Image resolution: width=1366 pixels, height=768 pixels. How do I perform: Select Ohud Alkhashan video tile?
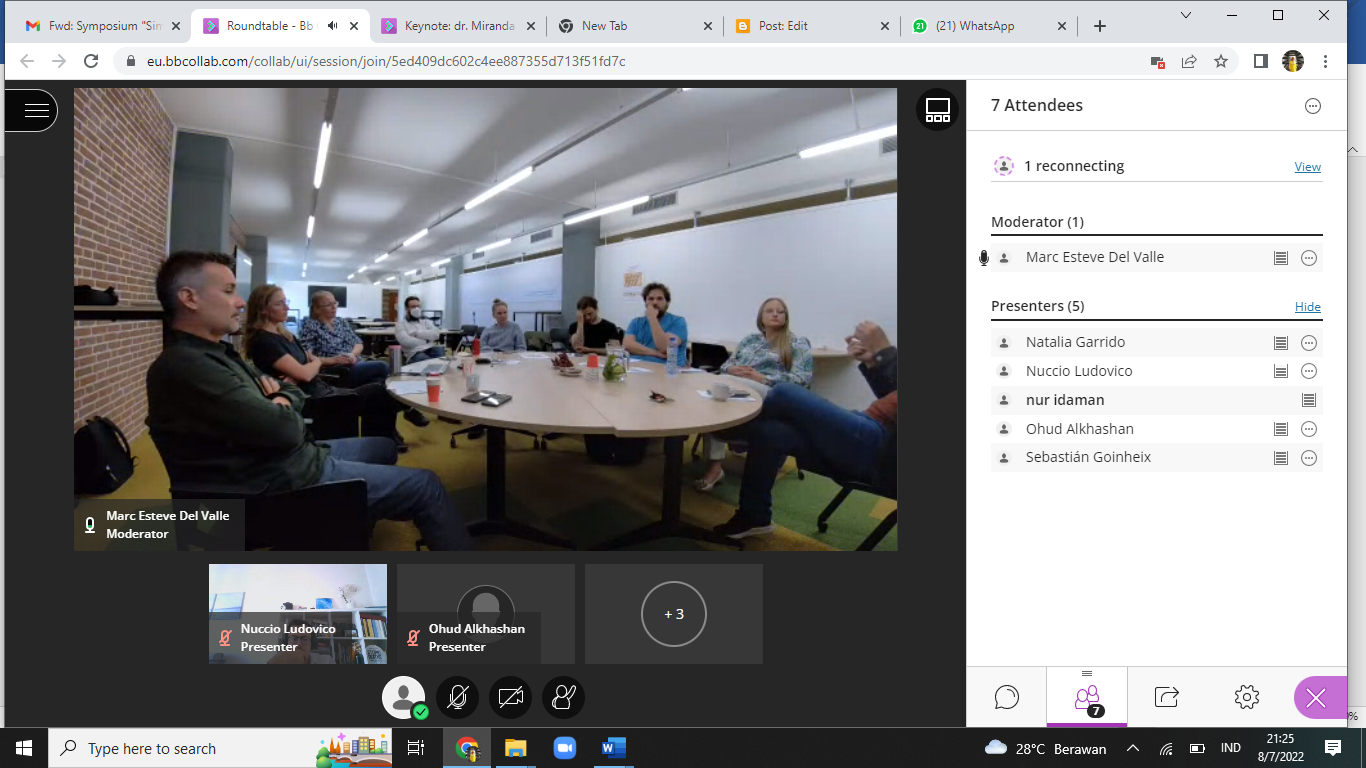486,614
